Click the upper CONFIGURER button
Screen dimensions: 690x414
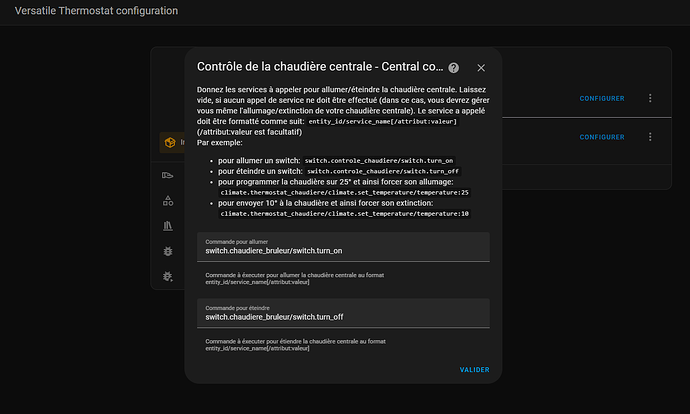602,99
